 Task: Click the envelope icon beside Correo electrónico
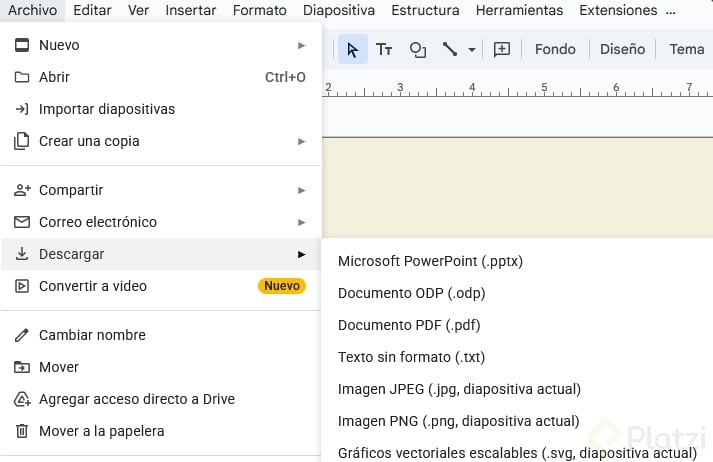[21, 222]
